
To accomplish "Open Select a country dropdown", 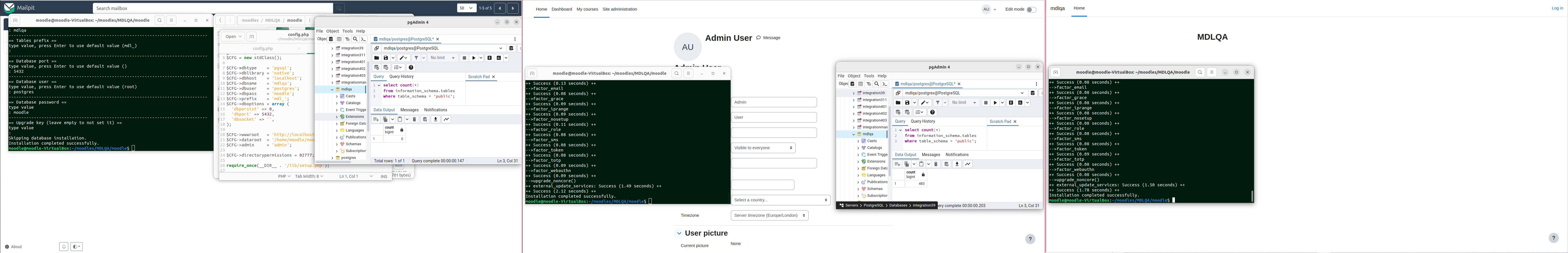I will 780,200.
